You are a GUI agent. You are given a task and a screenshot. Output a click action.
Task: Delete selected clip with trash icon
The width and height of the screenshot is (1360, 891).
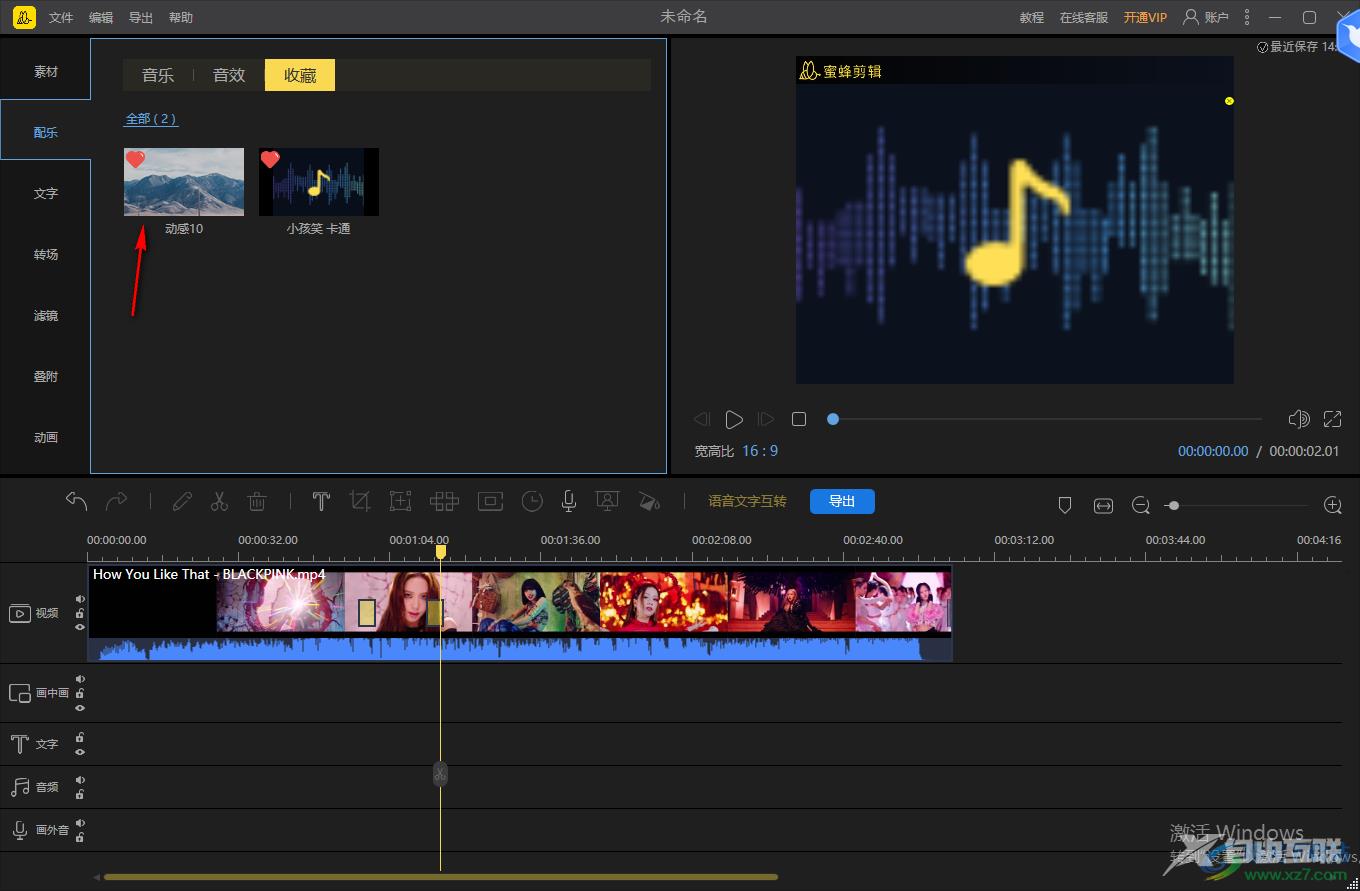[257, 501]
